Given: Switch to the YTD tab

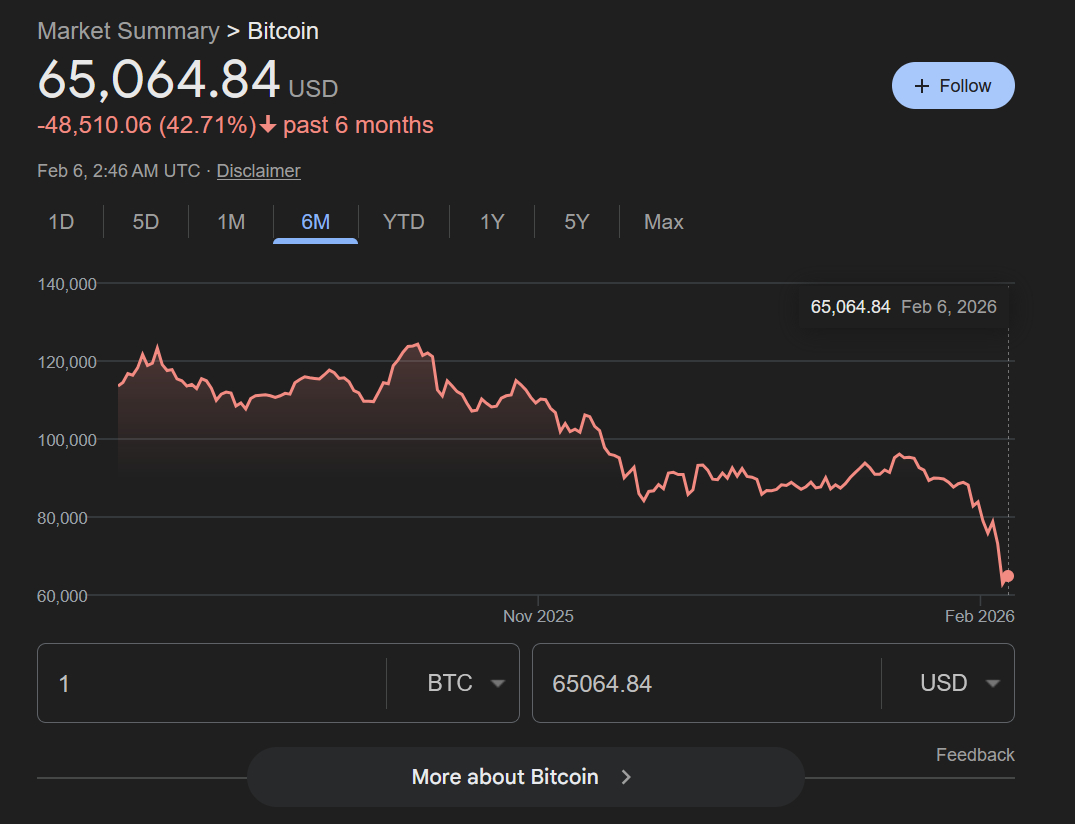Looking at the screenshot, I should (404, 222).
